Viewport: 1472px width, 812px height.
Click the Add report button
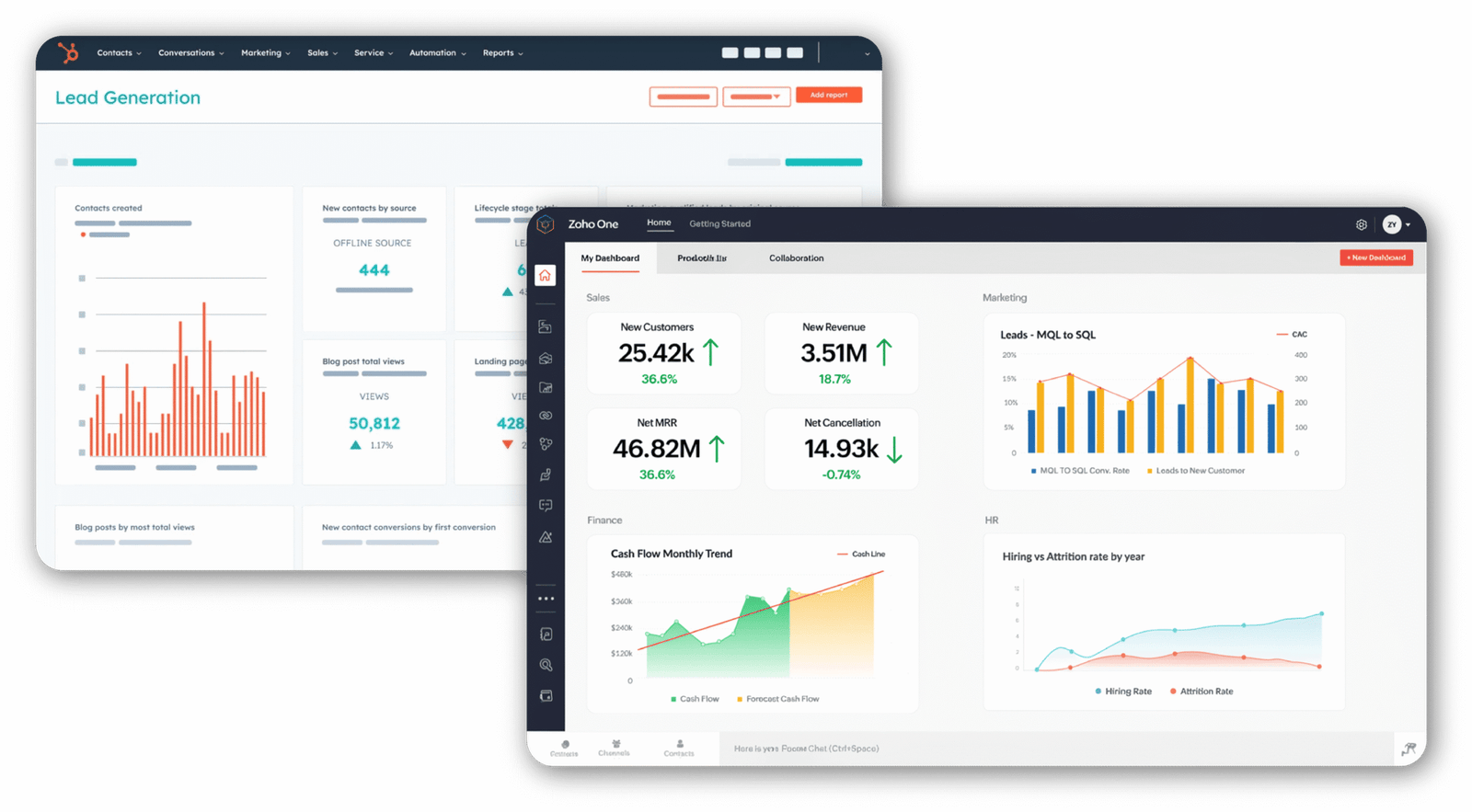pyautogui.click(x=828, y=96)
